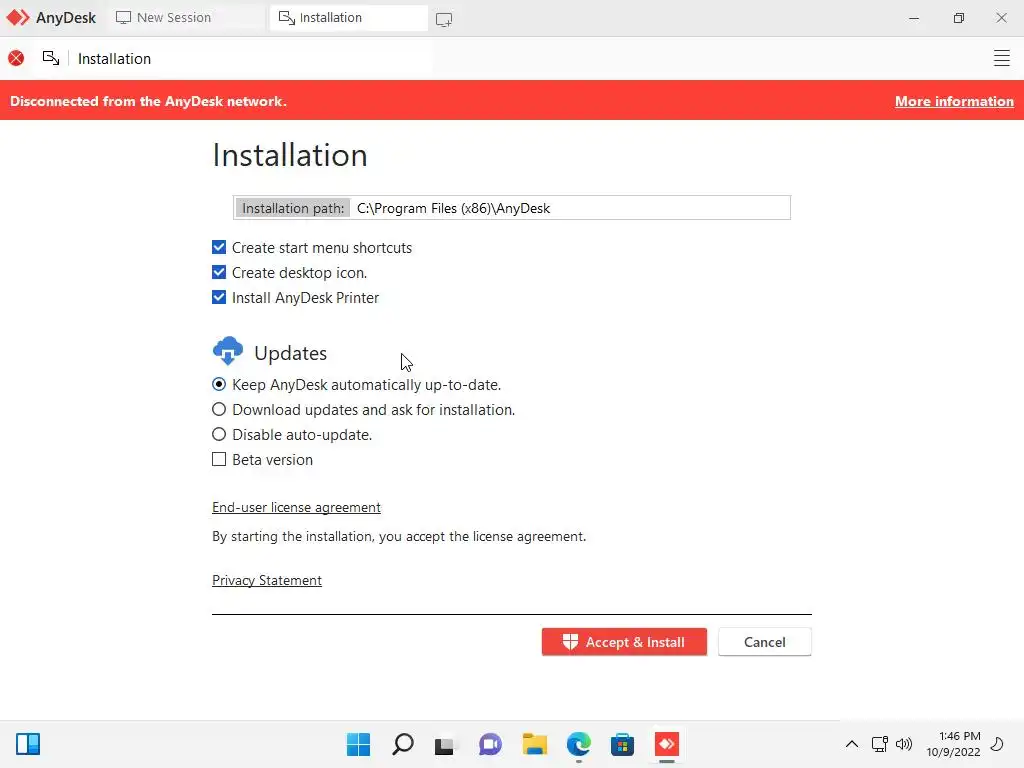
Task: Open the Windows Widgets panel icon
Action: [28, 744]
